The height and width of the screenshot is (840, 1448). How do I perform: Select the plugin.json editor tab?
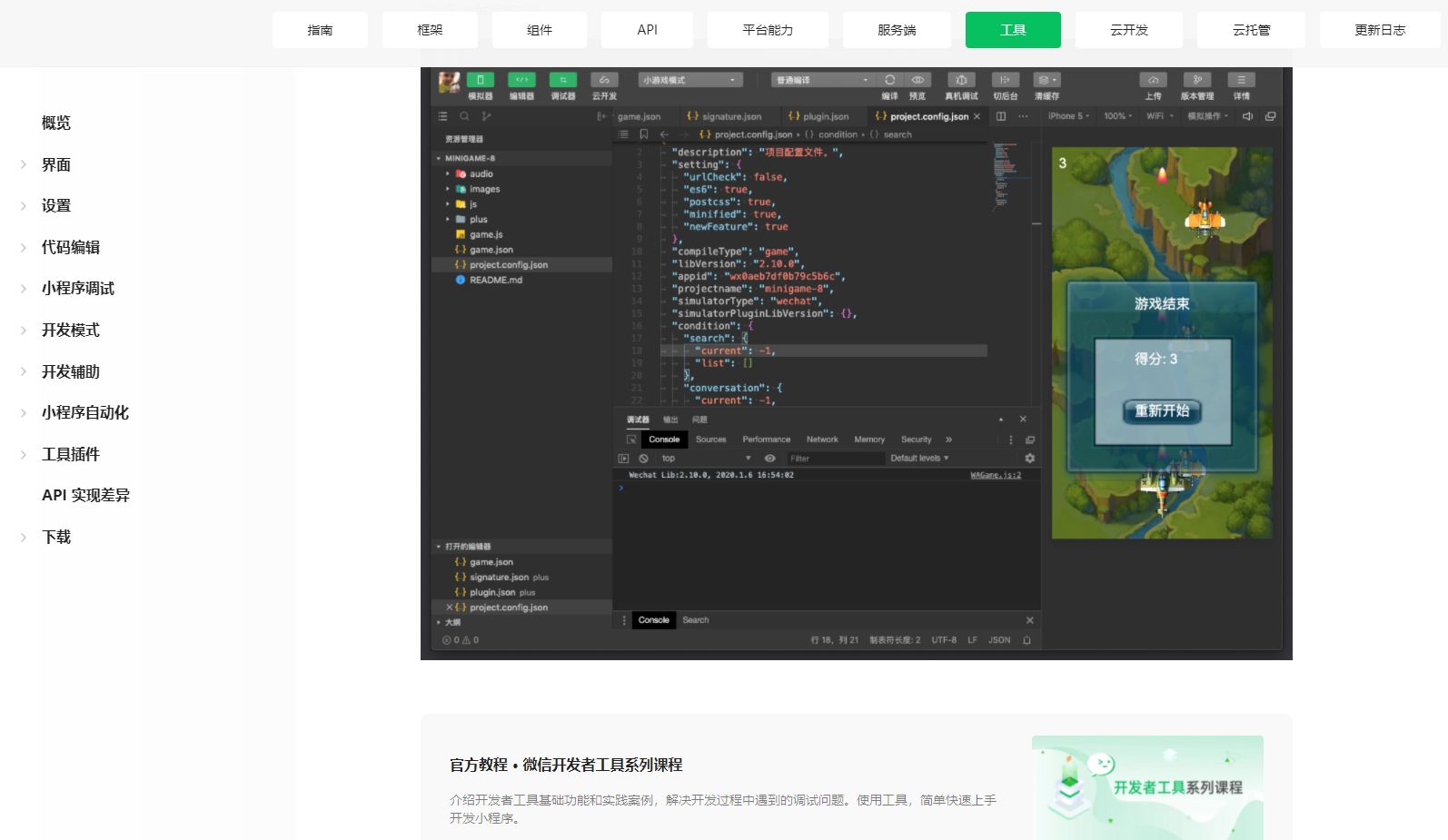tap(818, 116)
